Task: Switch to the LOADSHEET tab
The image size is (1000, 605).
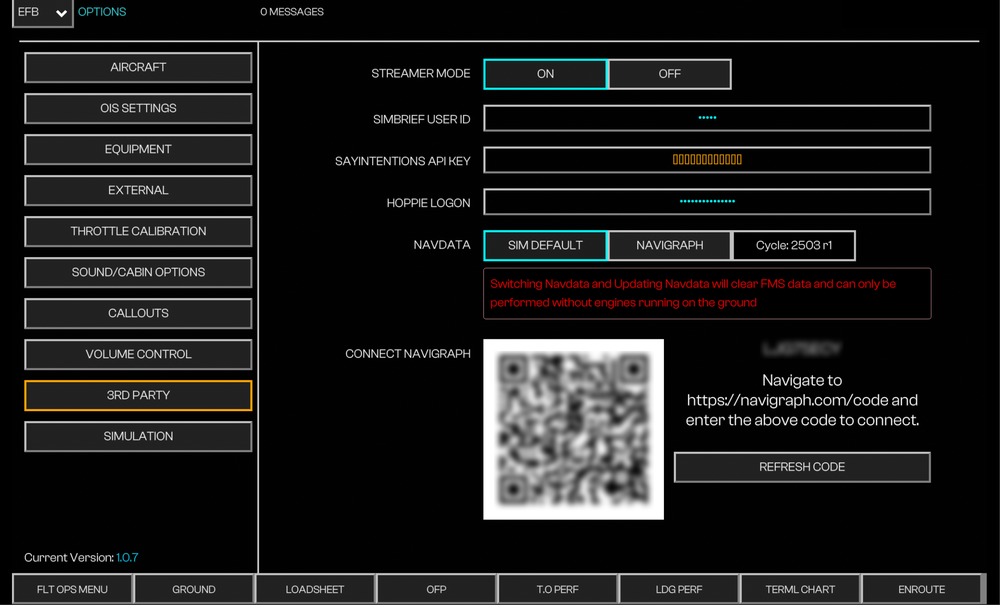Action: click(x=315, y=589)
